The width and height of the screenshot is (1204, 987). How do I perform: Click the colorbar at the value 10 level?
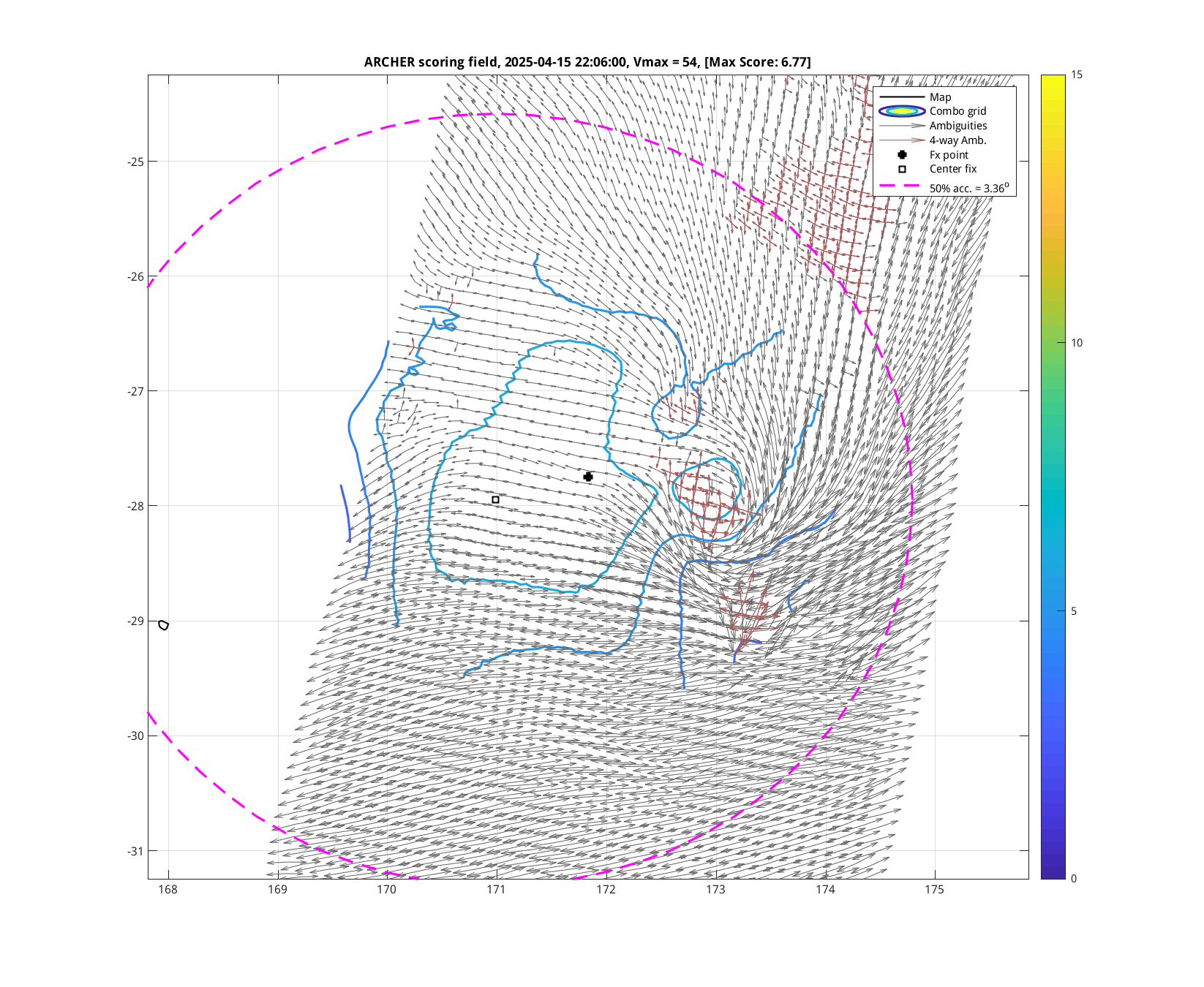click(1053, 343)
